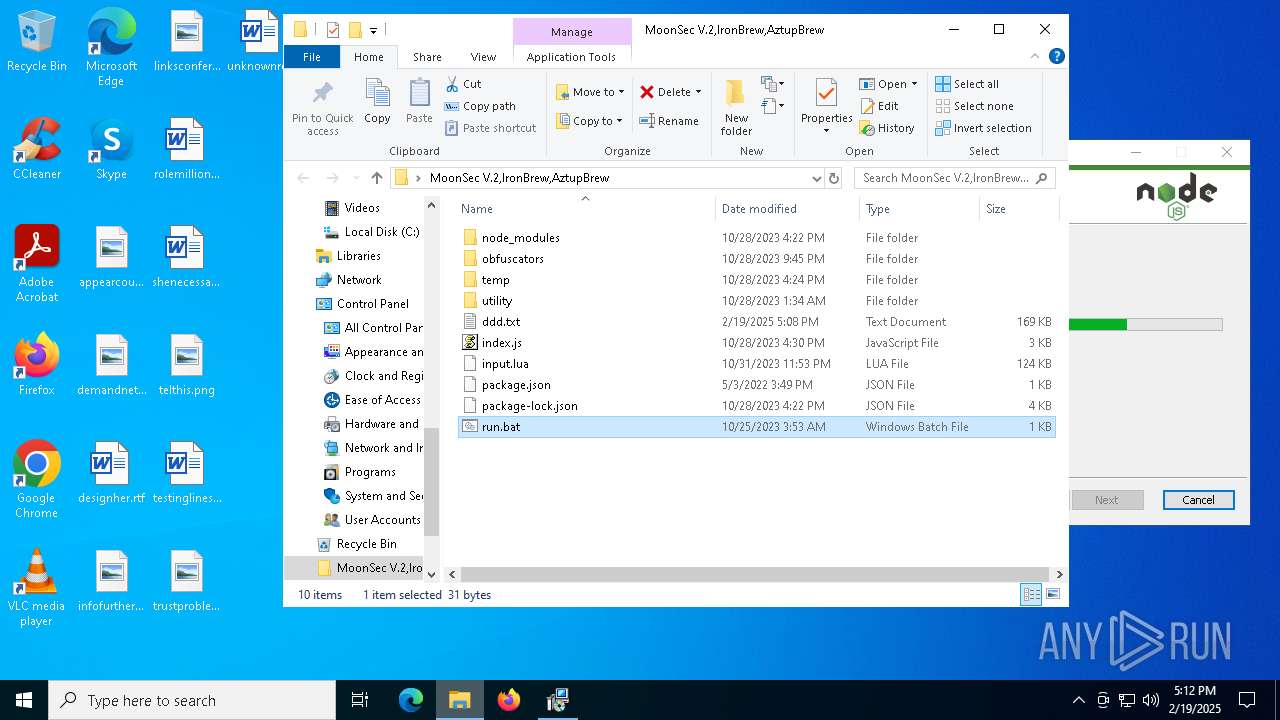This screenshot has height=720, width=1280.
Task: Open the File menu tab
Action: point(312,57)
